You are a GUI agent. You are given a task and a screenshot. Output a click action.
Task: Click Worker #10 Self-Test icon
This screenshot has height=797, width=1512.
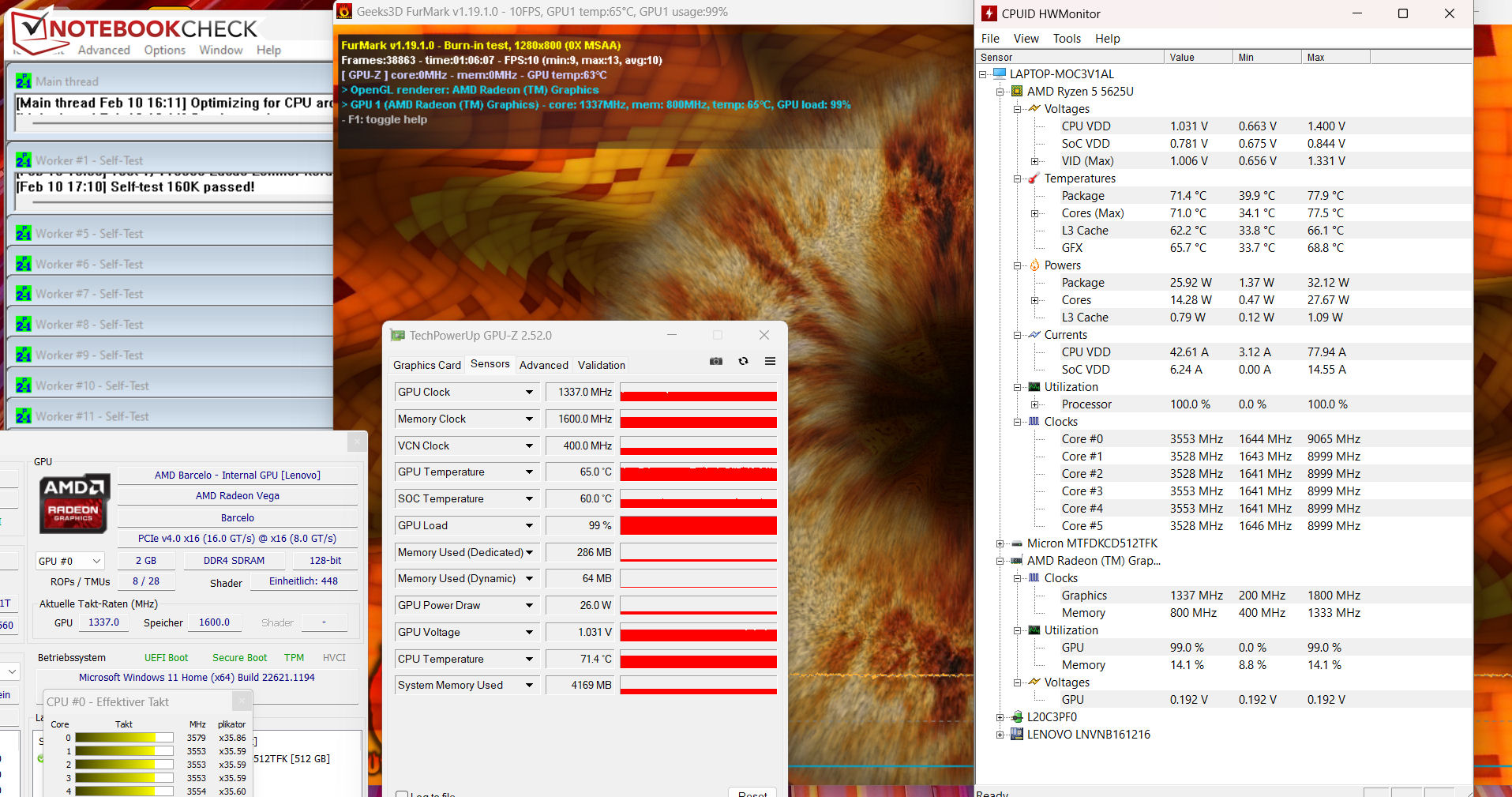pos(24,385)
